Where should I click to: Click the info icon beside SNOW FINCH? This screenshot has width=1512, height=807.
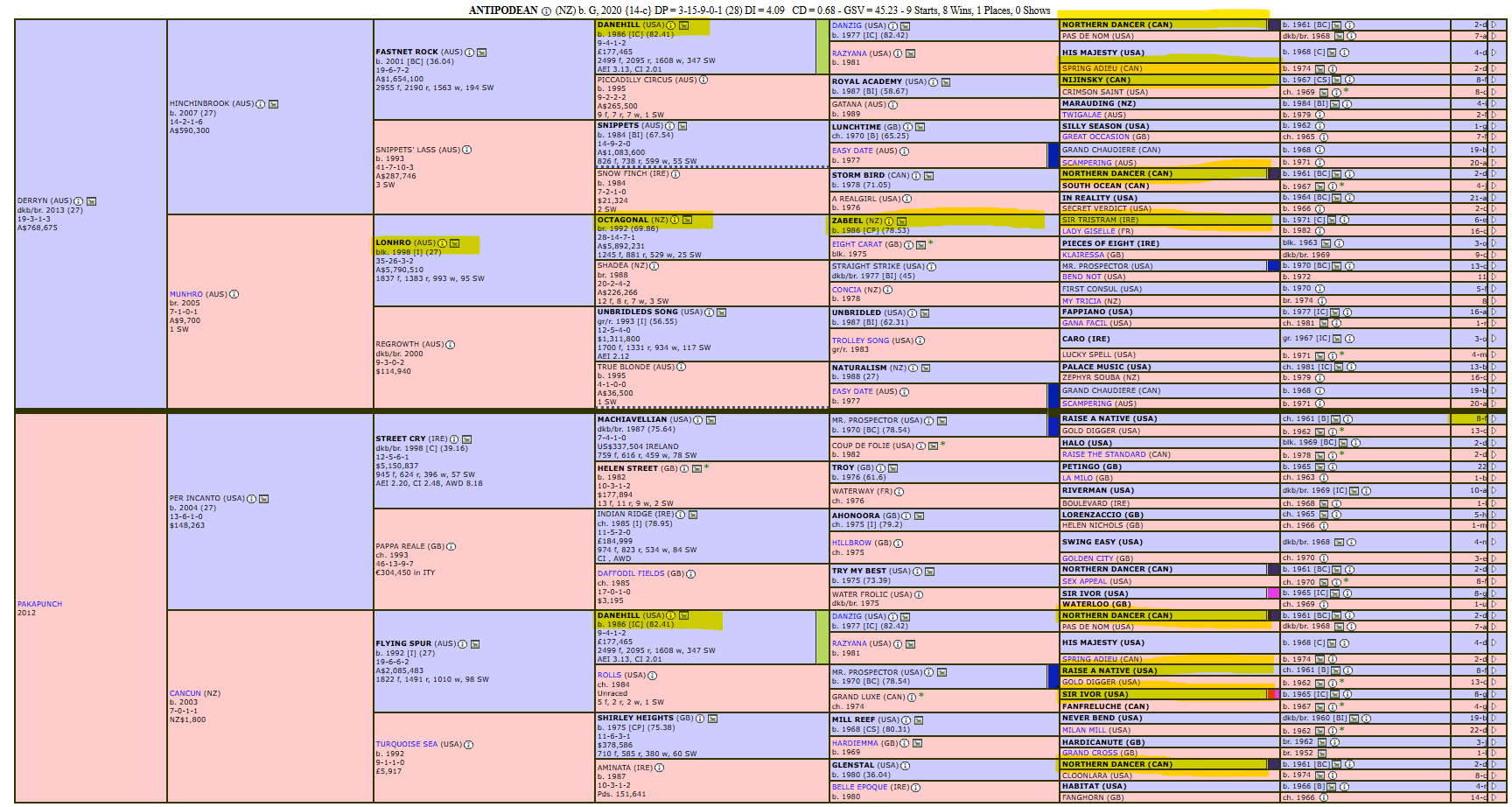click(x=676, y=174)
